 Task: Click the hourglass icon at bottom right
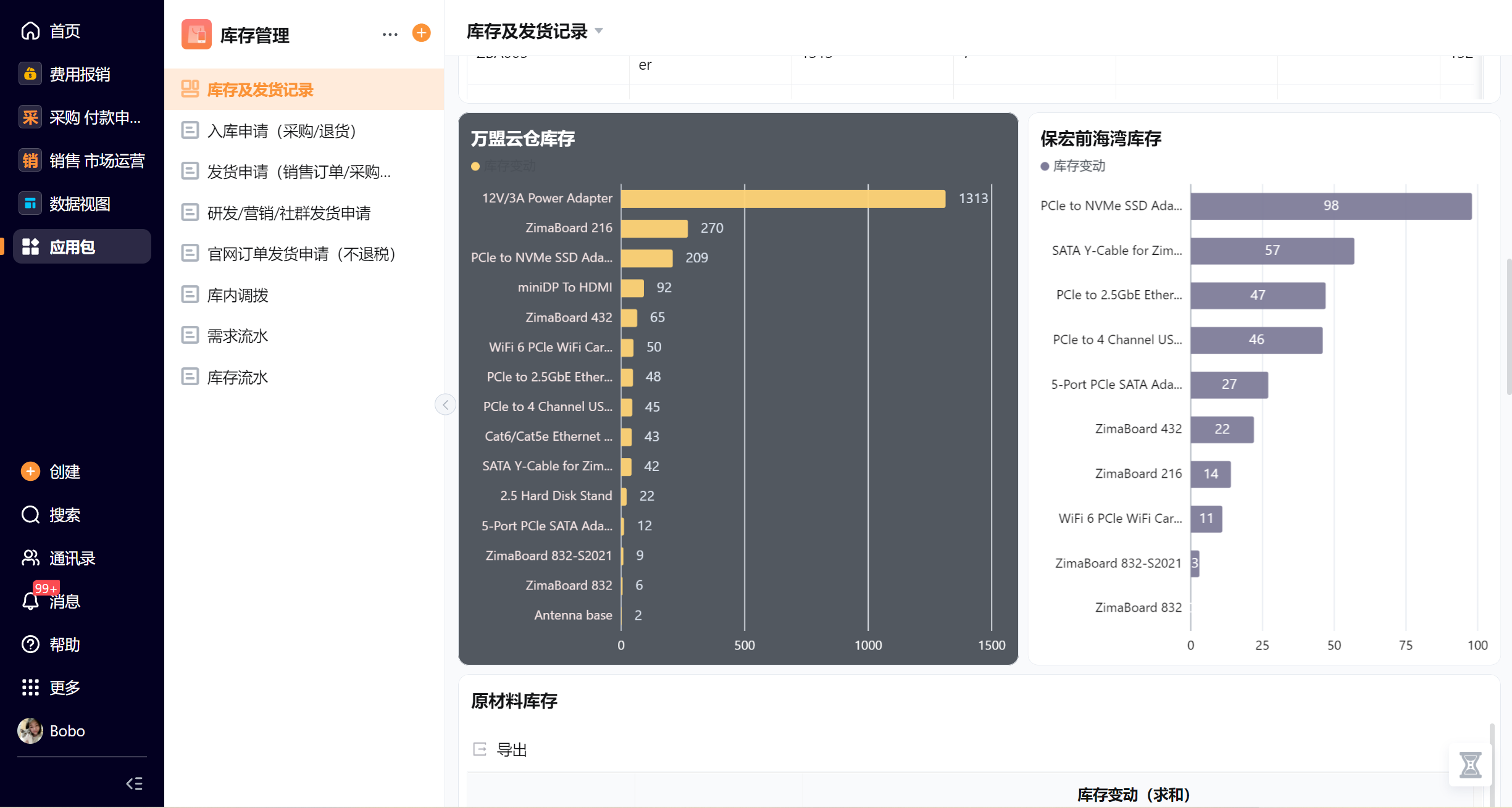point(1471,765)
